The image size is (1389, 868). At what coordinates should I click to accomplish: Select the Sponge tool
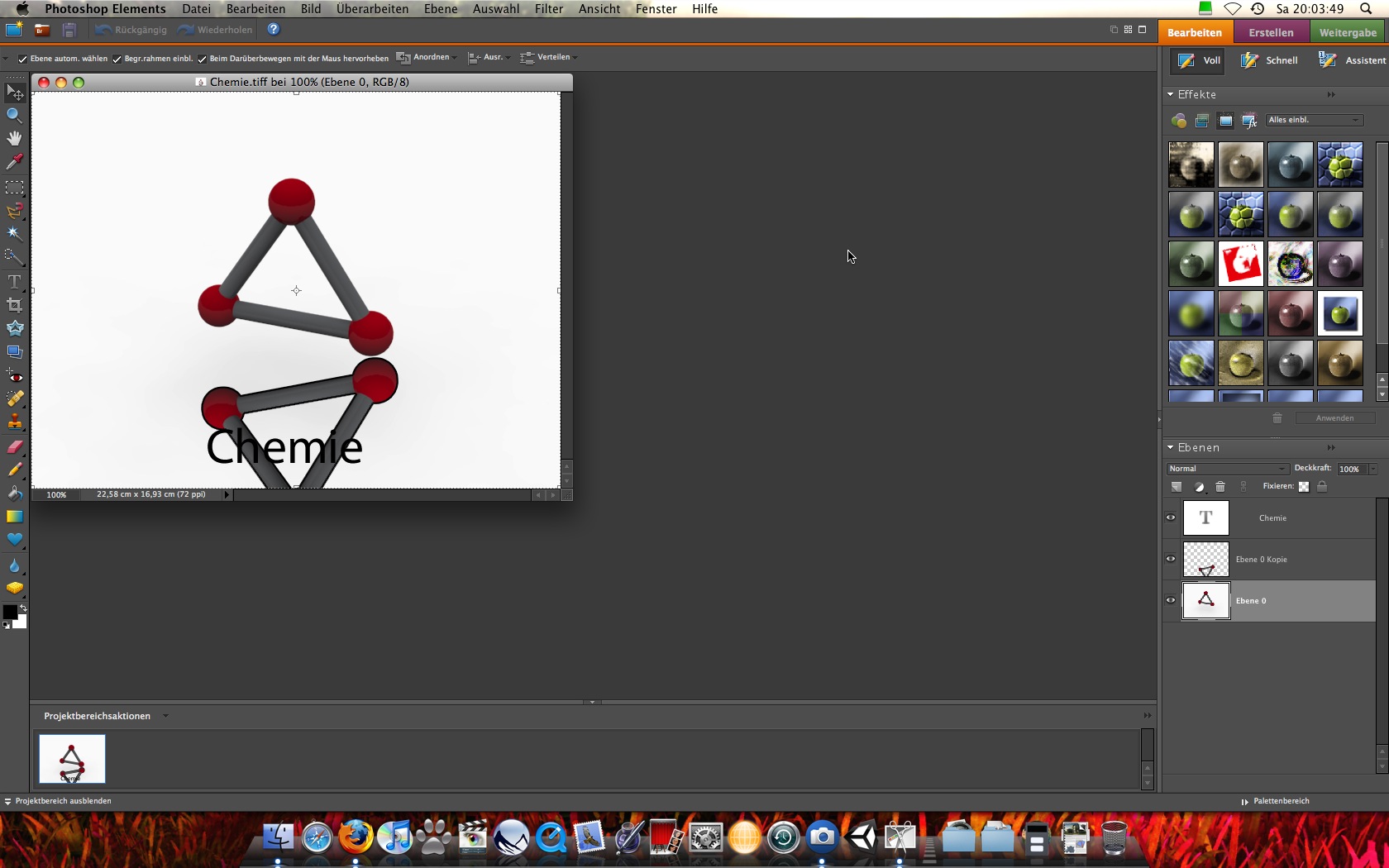tap(14, 589)
